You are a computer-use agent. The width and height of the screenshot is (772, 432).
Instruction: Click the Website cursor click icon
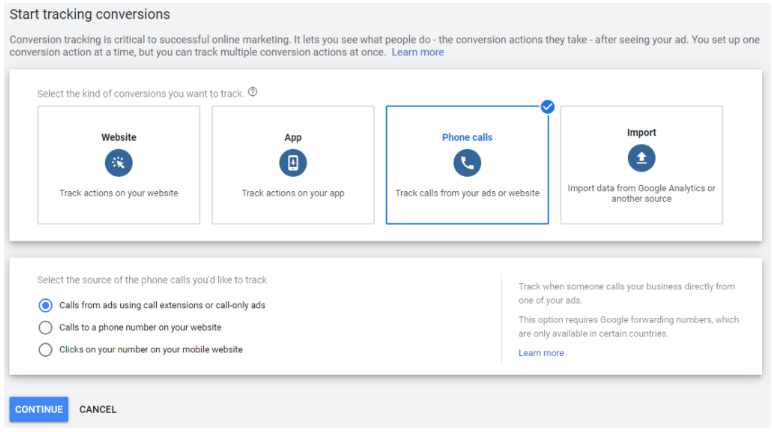[x=118, y=163]
